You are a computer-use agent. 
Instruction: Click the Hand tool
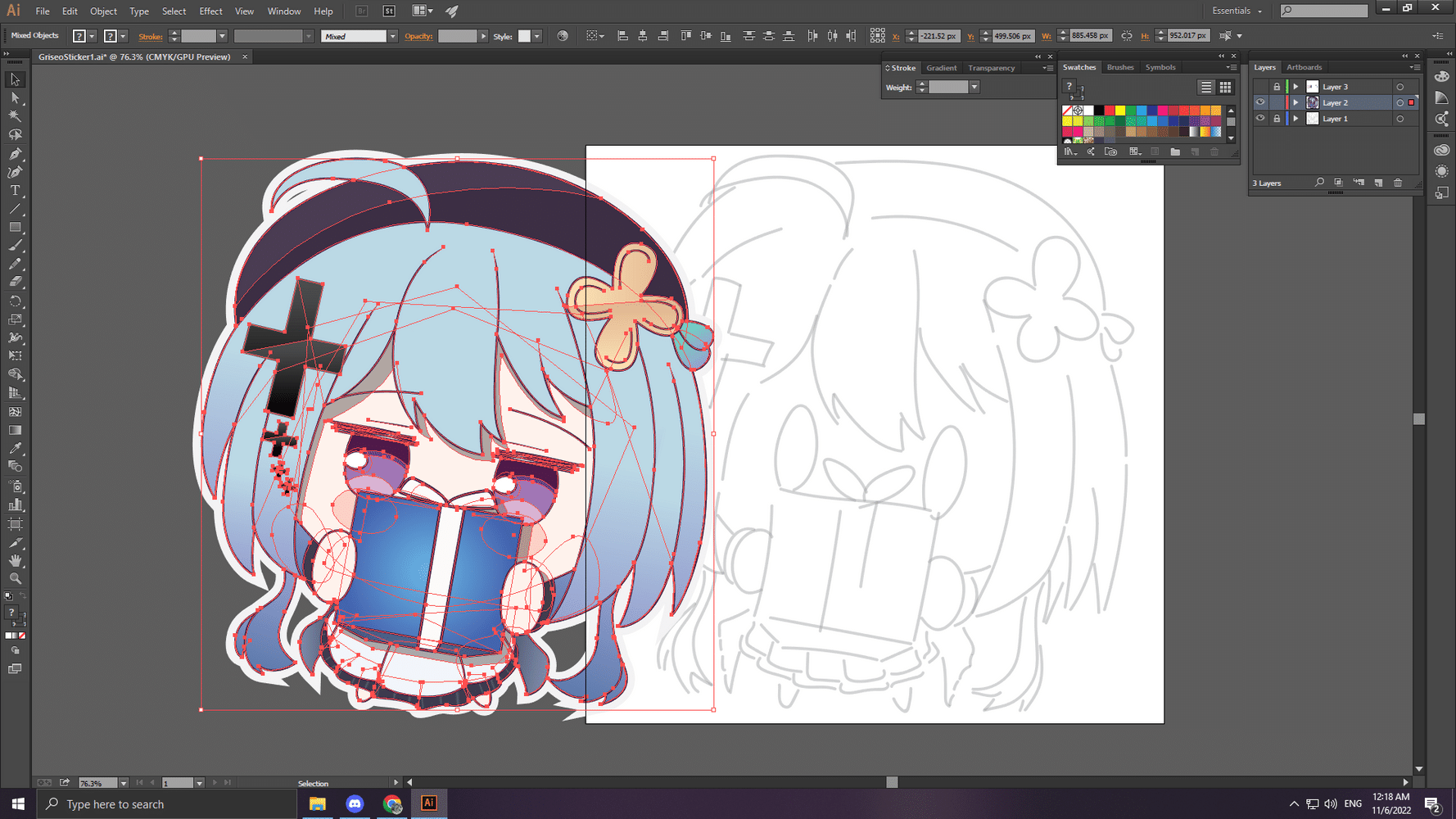pyautogui.click(x=15, y=561)
